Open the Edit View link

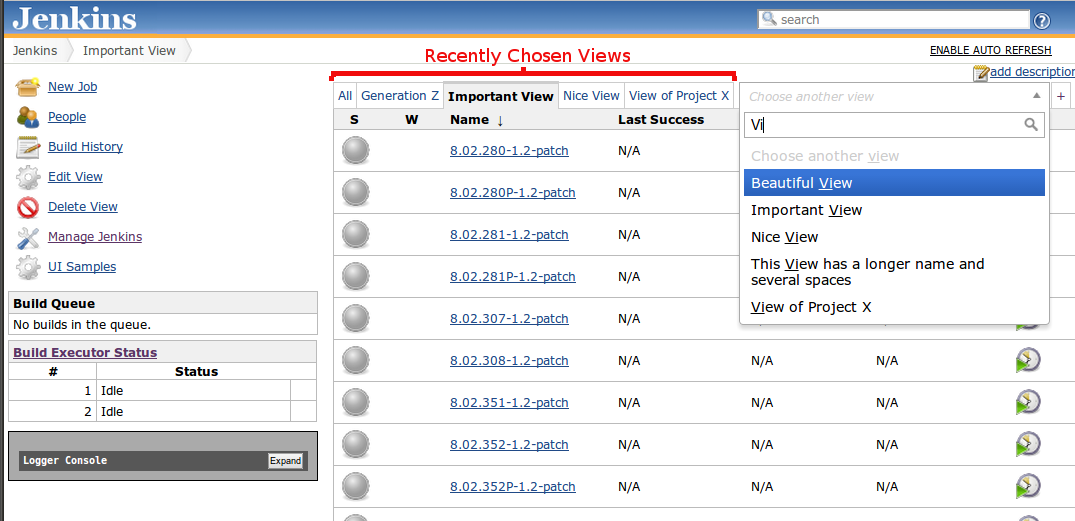pyautogui.click(x=75, y=177)
